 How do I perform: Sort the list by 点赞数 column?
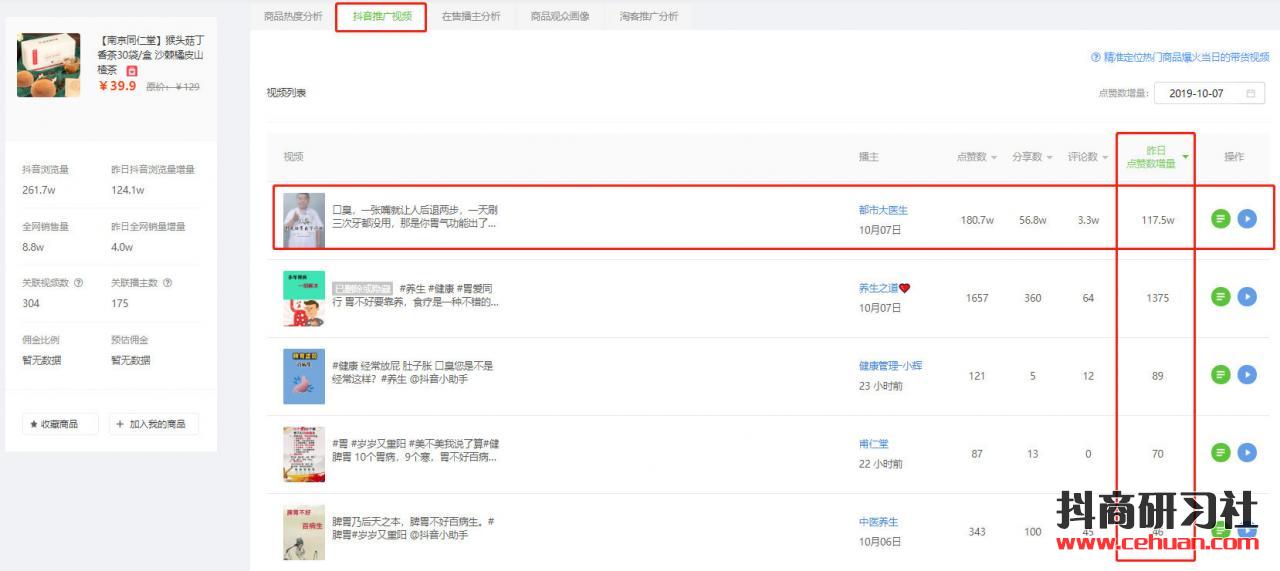point(977,157)
